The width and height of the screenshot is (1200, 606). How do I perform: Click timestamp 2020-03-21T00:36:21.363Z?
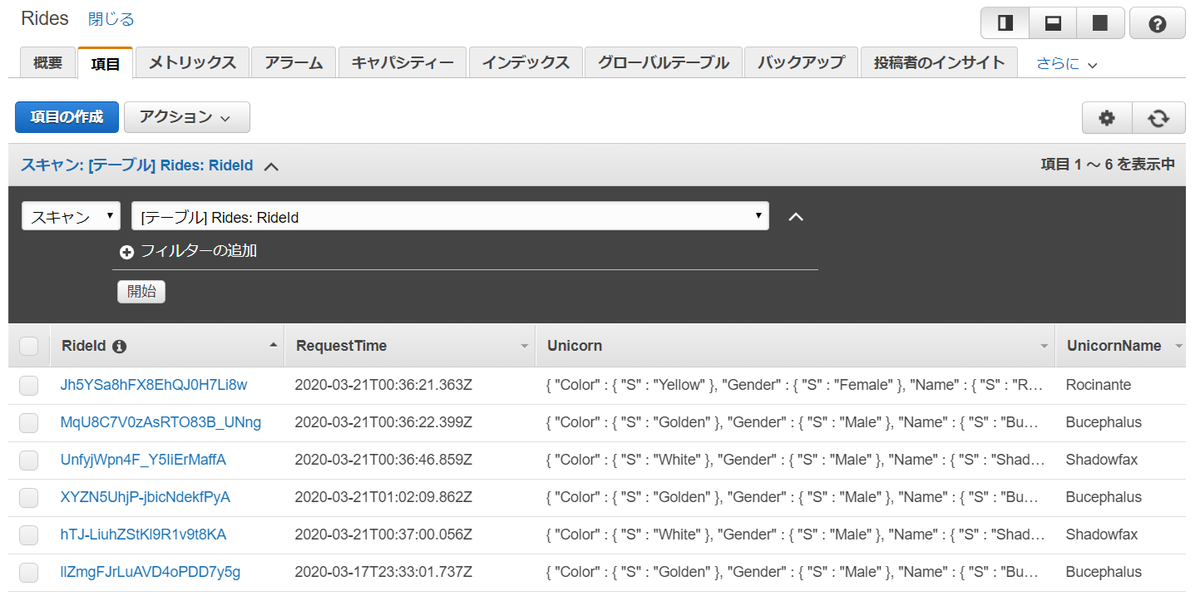383,385
